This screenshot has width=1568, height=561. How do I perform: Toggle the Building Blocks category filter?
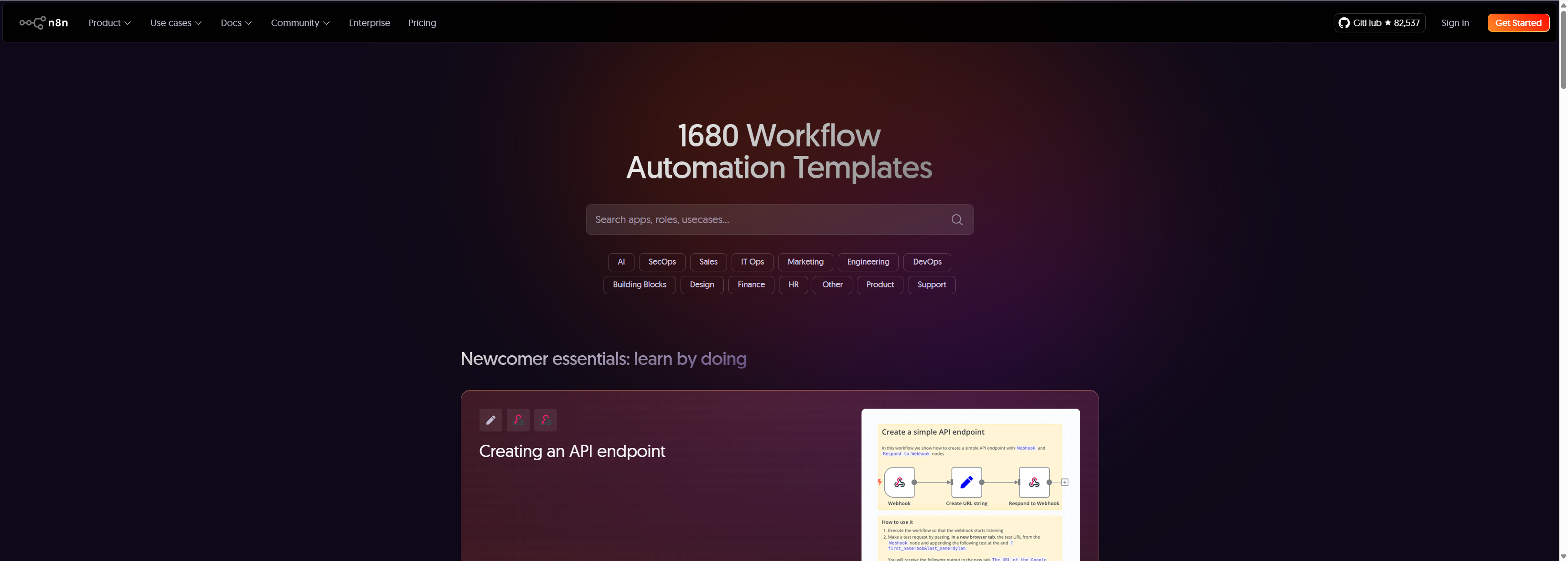click(x=639, y=285)
